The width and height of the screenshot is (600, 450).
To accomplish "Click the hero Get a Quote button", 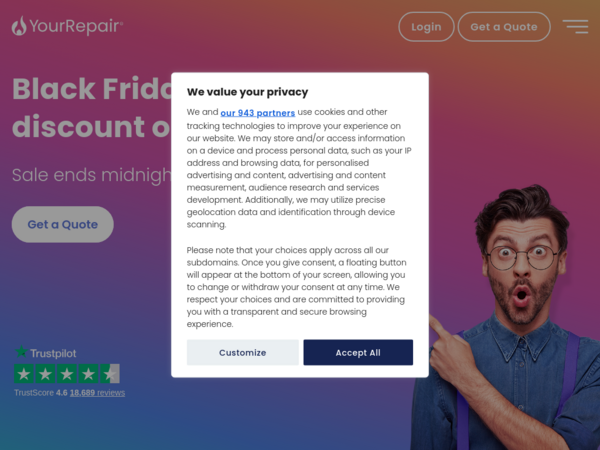I will (63, 224).
